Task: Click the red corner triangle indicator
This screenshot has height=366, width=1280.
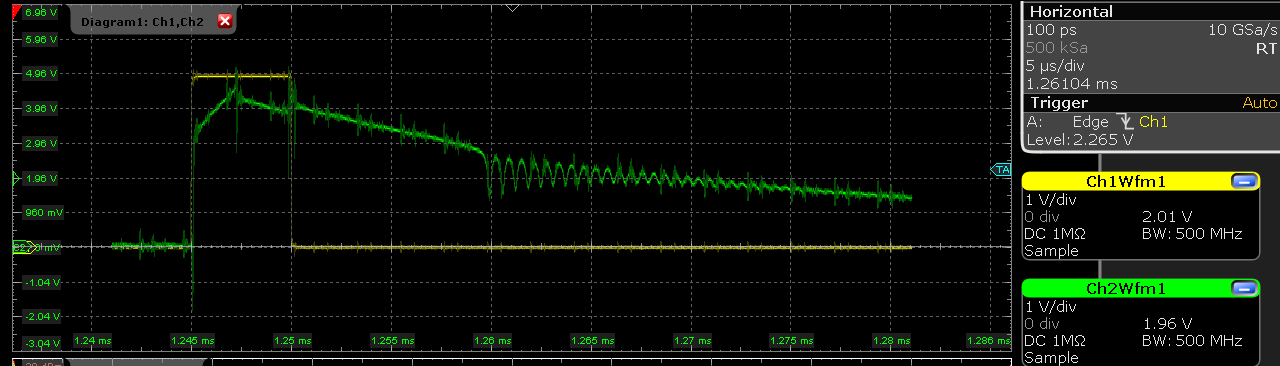Action: 16,9
